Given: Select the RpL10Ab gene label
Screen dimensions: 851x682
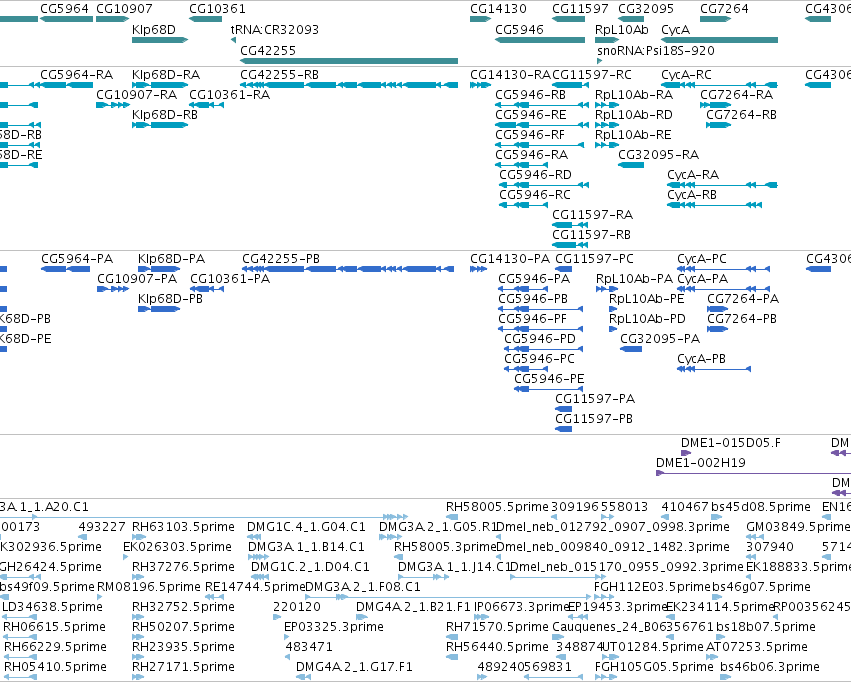Looking at the screenshot, I should click(621, 29).
